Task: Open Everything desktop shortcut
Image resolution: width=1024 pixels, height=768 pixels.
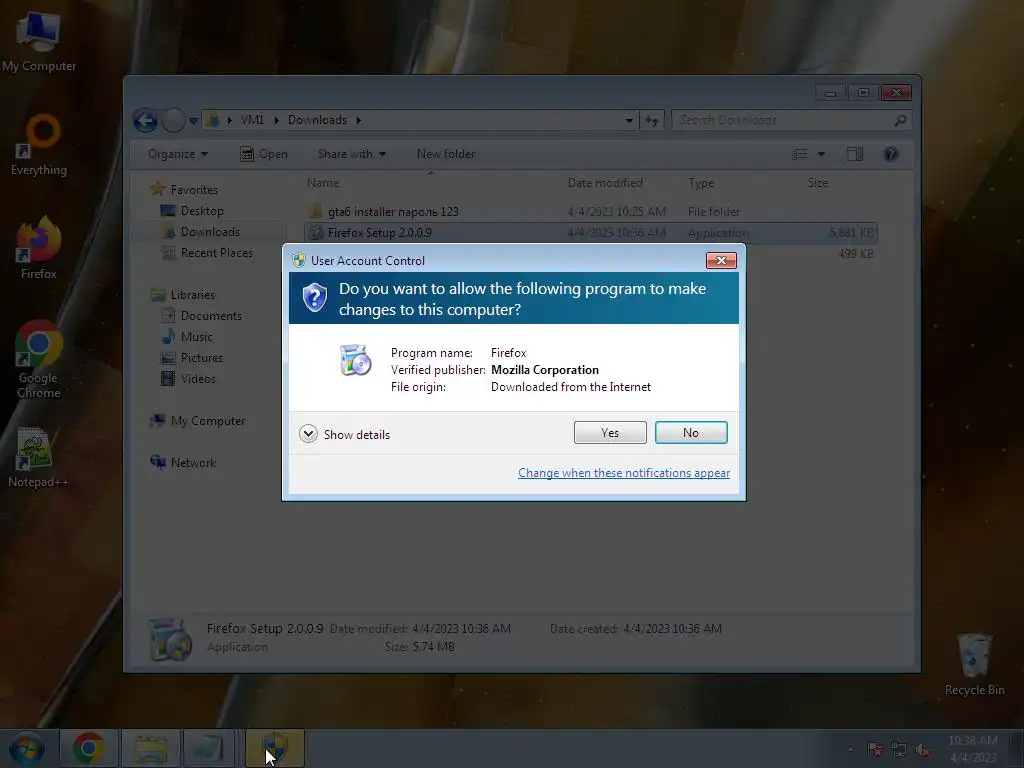Action: (x=39, y=145)
